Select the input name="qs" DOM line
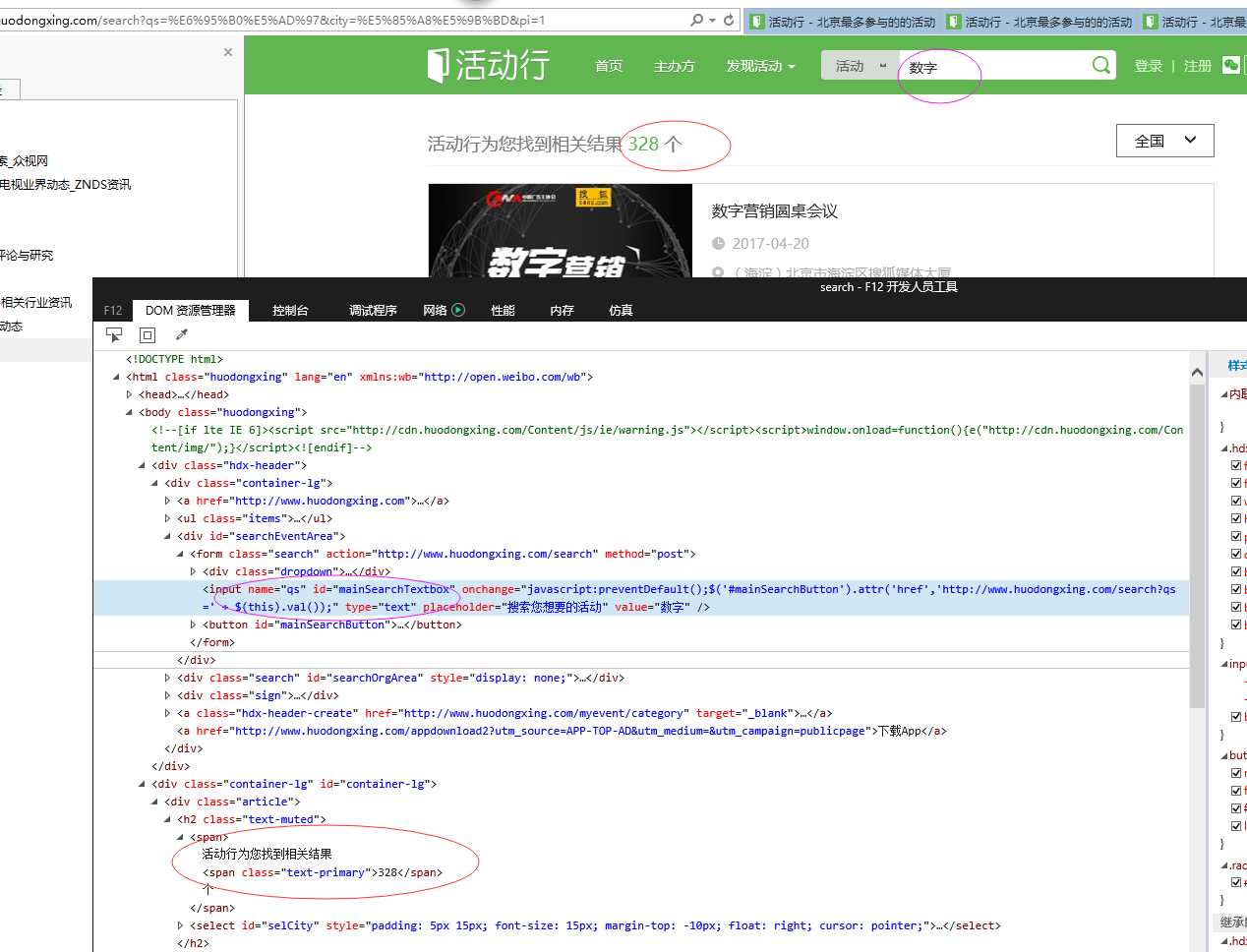 point(641,598)
